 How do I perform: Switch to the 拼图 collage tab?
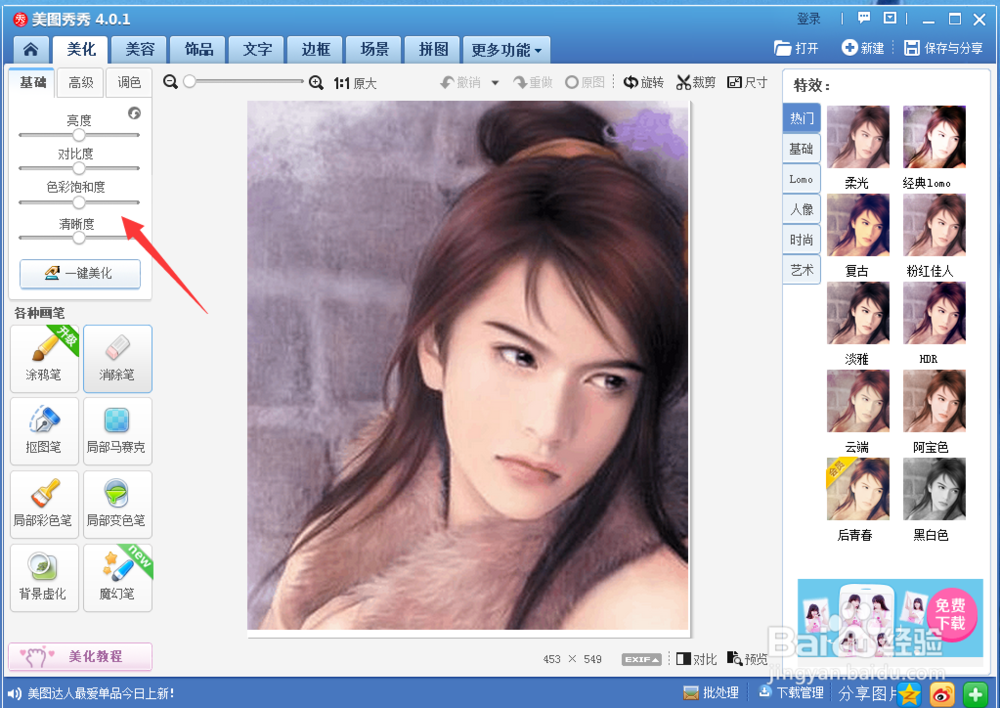pos(433,49)
